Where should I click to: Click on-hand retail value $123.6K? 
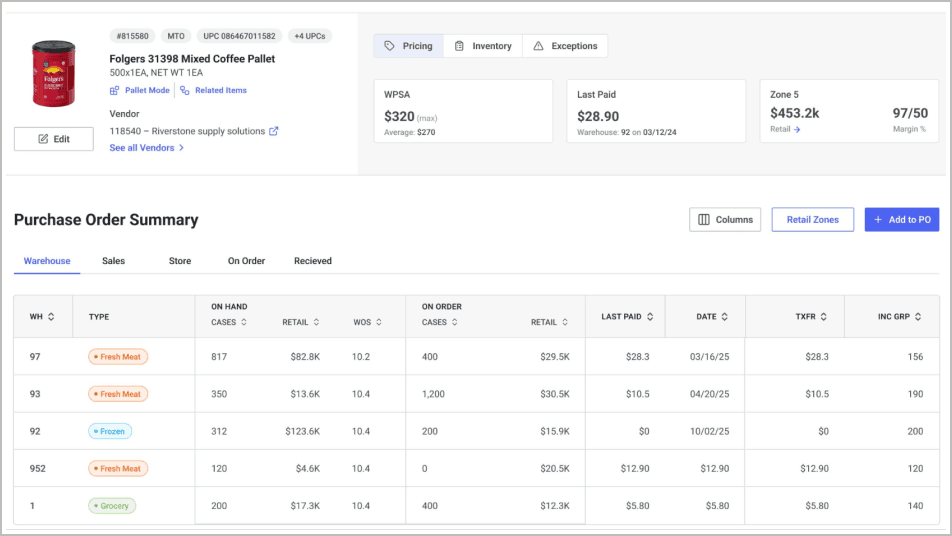pos(302,432)
